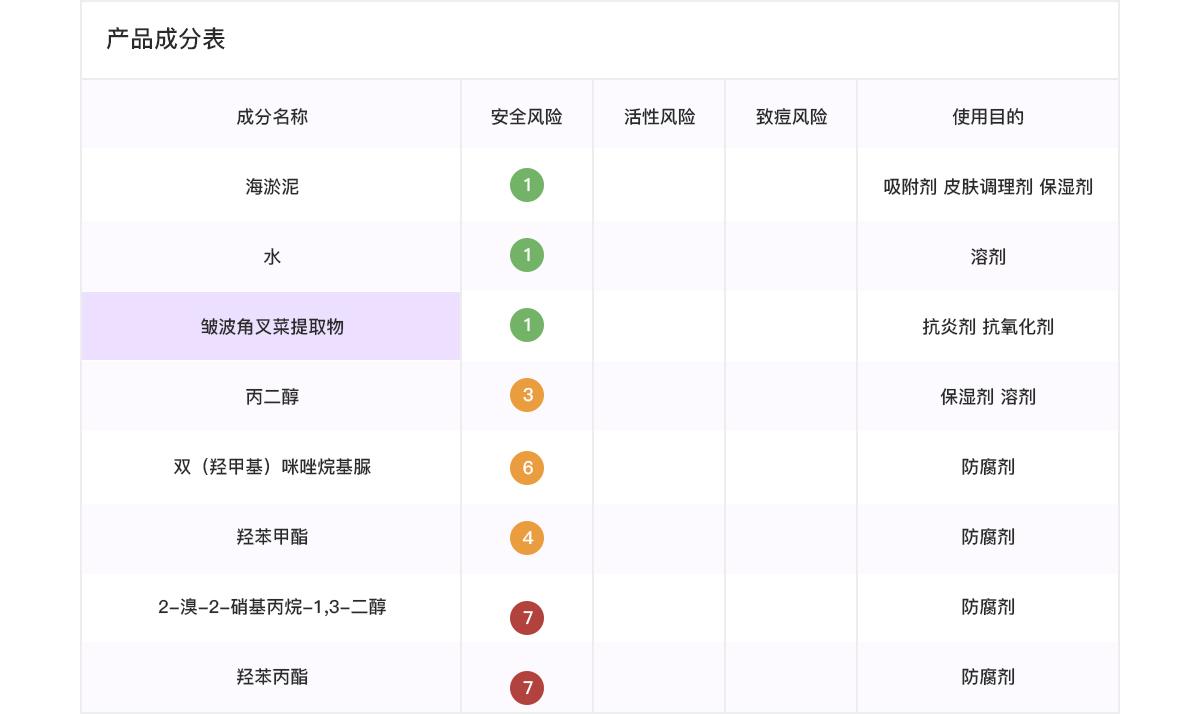Screen dimensions: 1200x714
Task: Select the 海淤泥 ingredient name
Action: [272, 187]
